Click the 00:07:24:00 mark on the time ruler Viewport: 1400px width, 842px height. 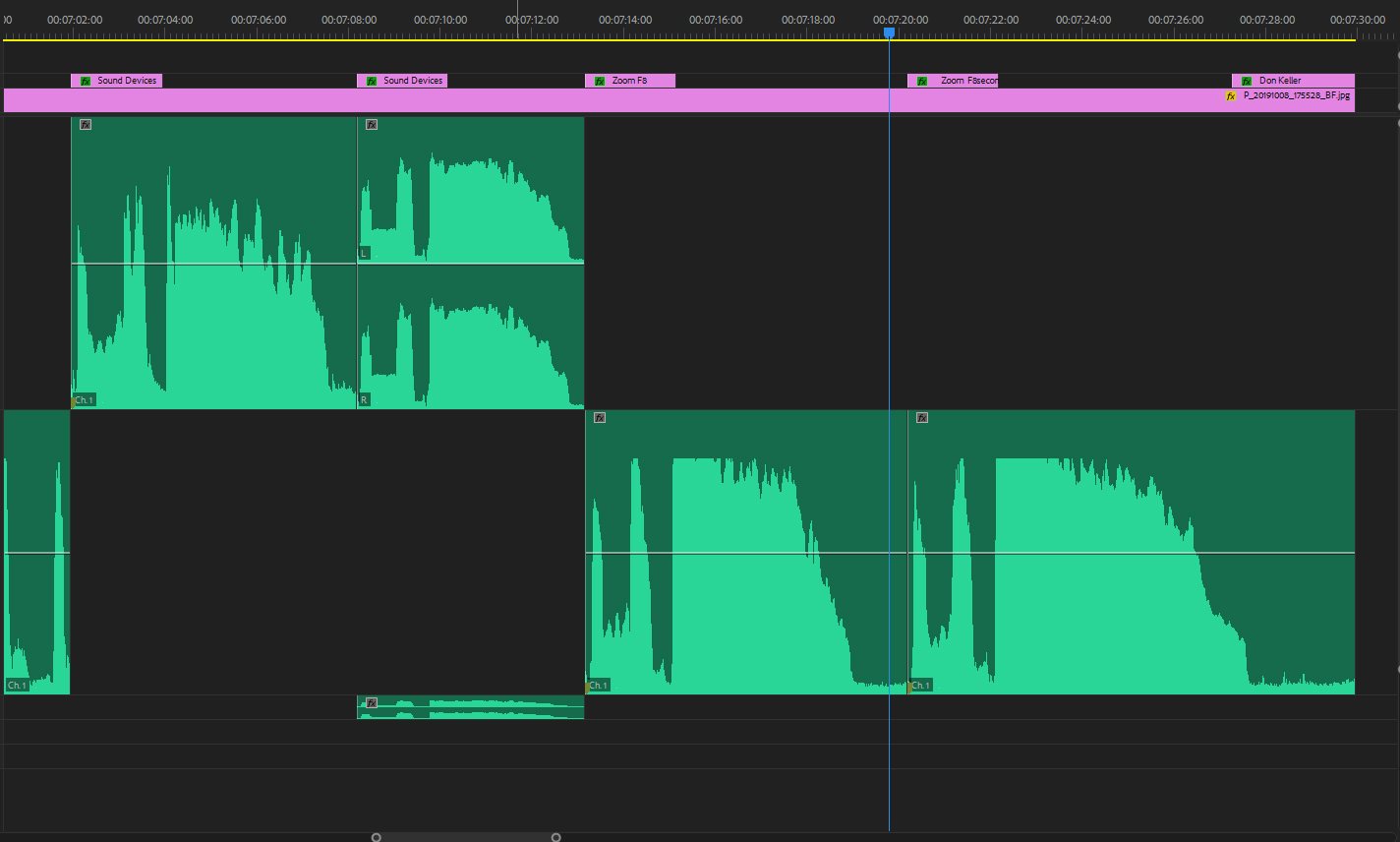[1083, 20]
